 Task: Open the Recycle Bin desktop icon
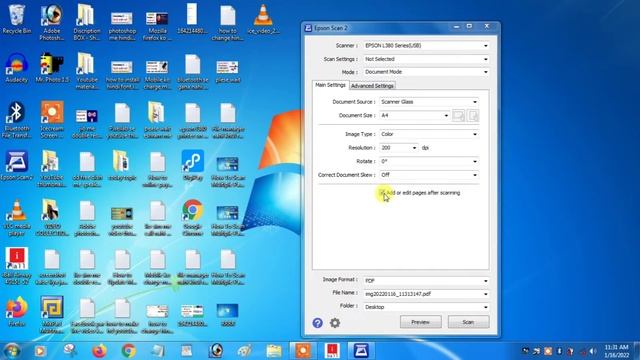(16, 20)
